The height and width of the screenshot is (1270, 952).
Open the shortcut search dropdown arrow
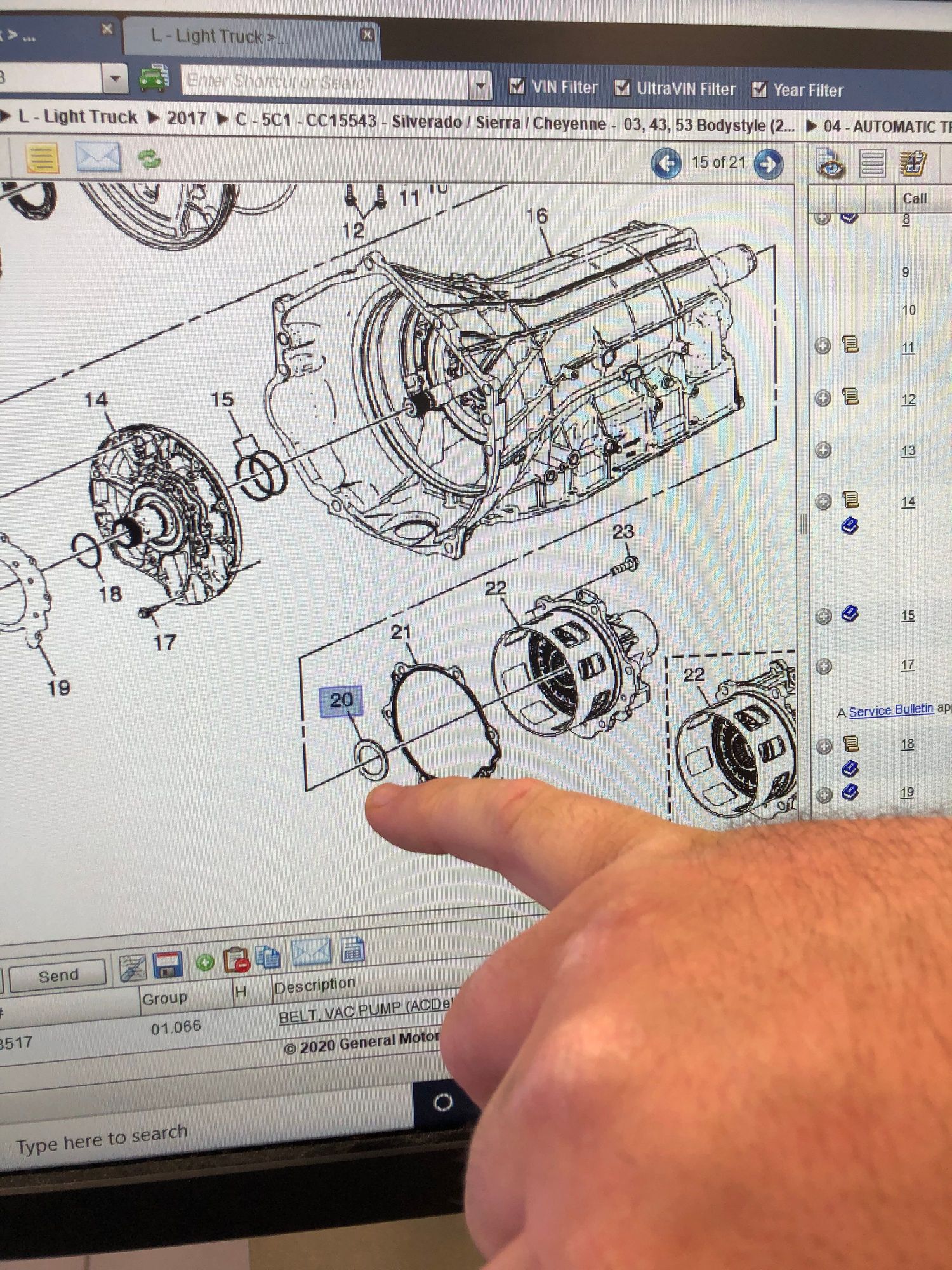pos(482,84)
